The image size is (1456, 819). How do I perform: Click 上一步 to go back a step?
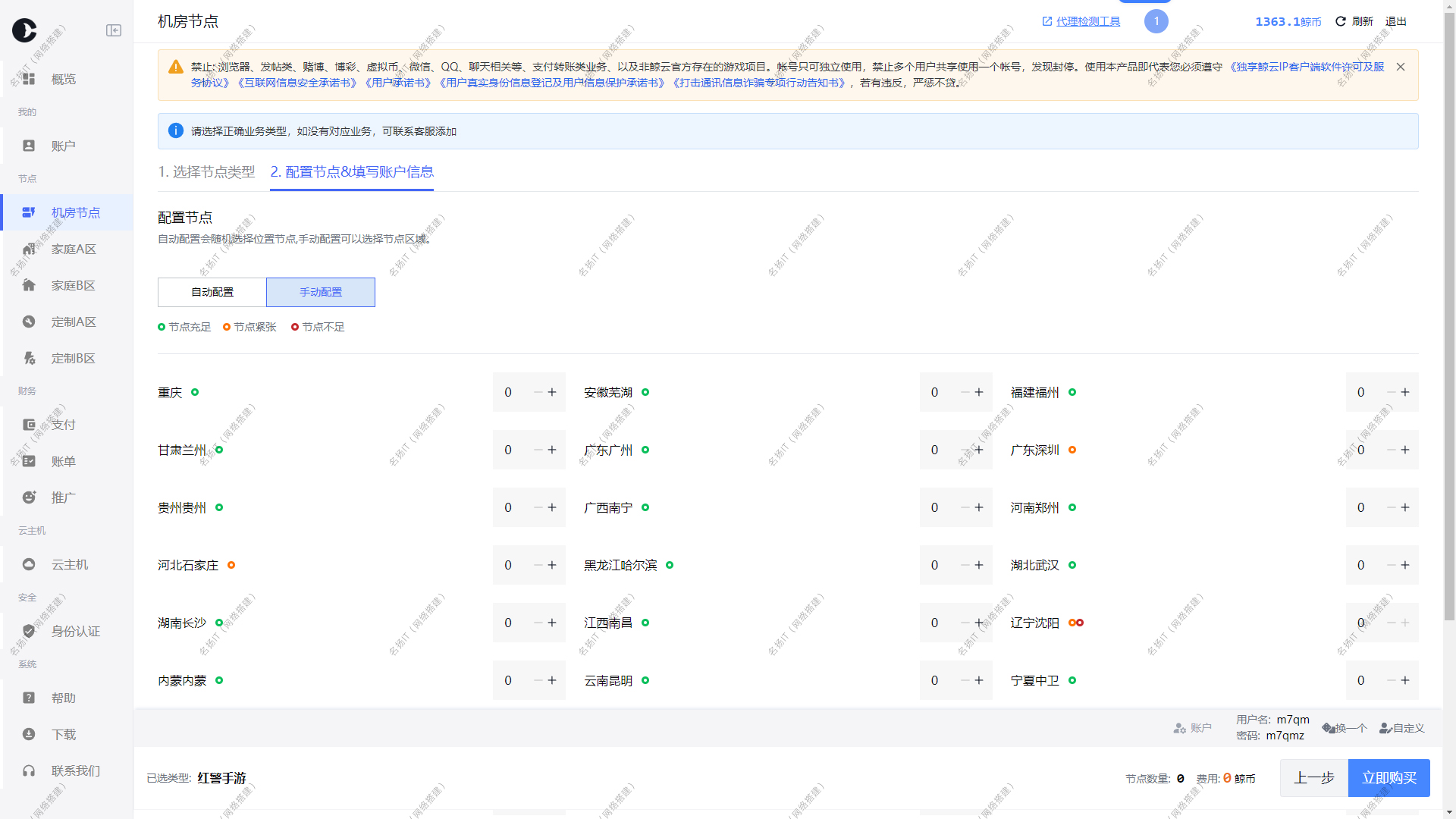point(1313,777)
